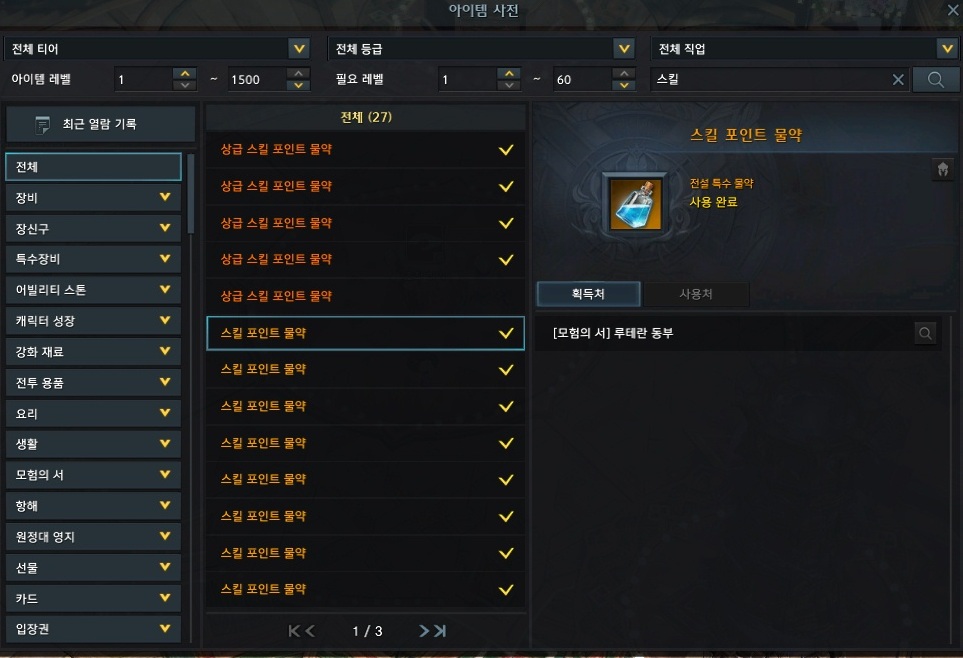Screen dimensions: 963x658
Task: Clear the search text with the X icon
Action: pyautogui.click(x=898, y=80)
